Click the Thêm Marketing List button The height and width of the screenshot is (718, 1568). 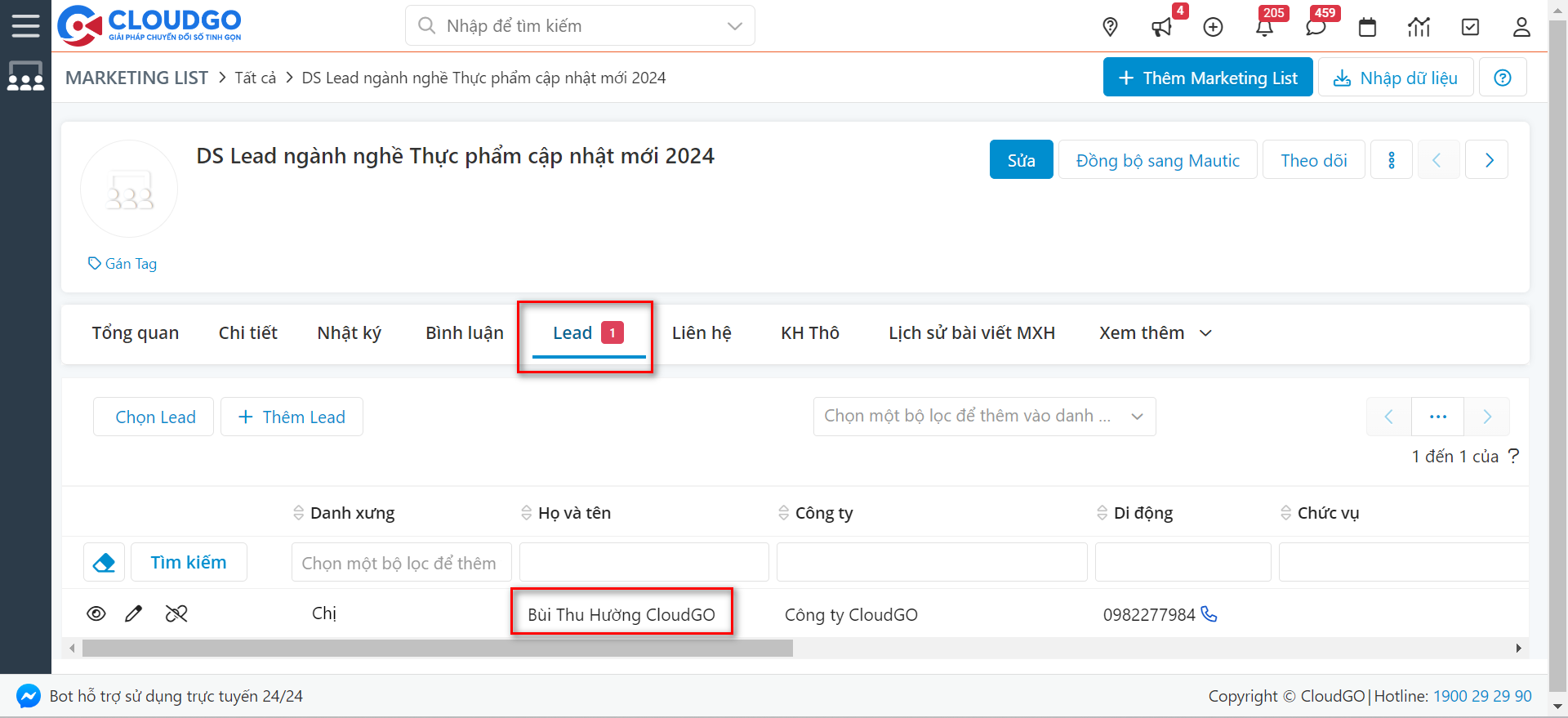(1207, 78)
